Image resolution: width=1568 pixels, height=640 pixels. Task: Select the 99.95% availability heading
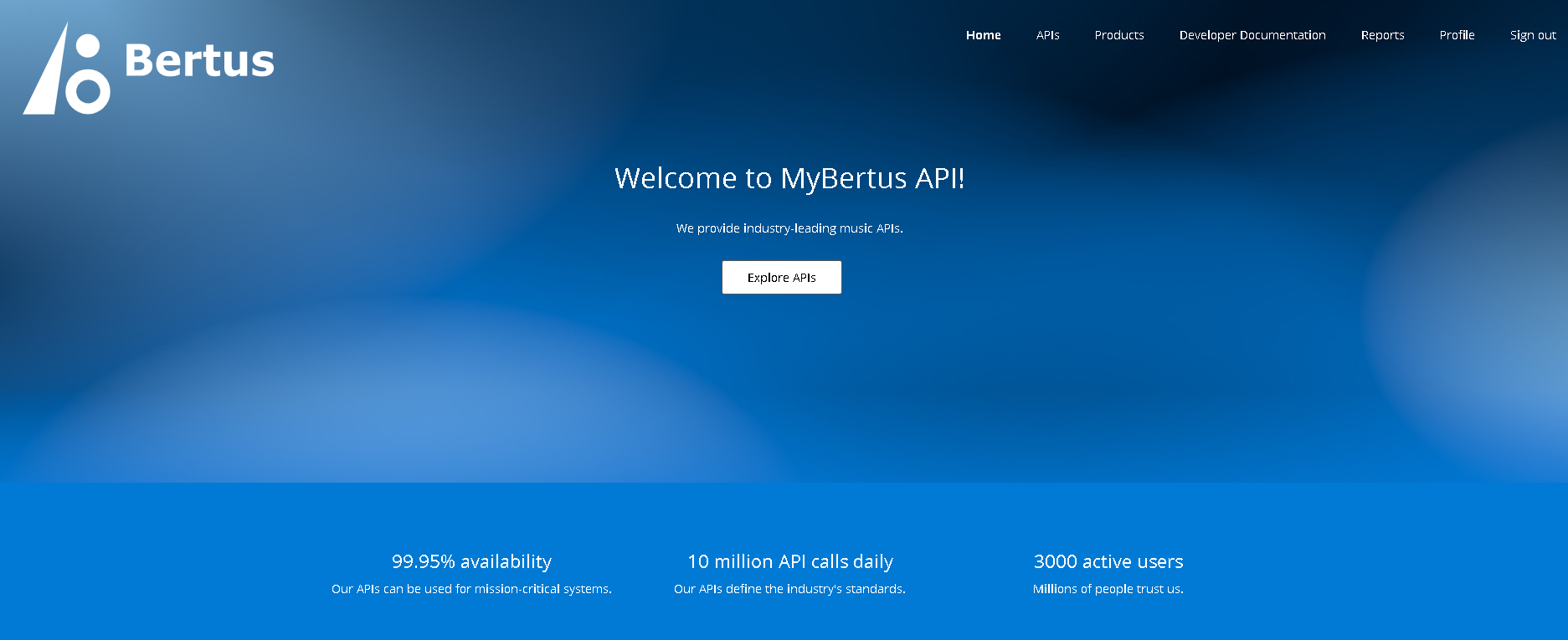pyautogui.click(x=471, y=561)
